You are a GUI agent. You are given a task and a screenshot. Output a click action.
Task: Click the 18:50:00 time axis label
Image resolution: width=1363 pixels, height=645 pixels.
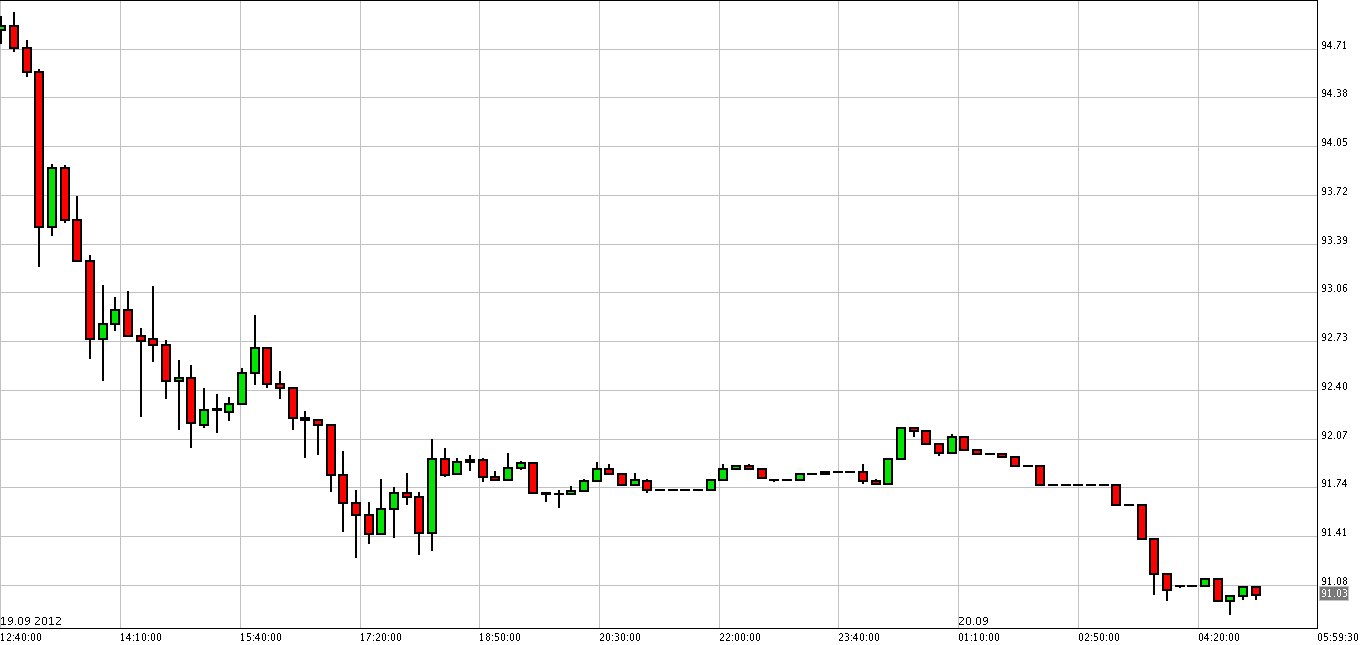click(x=500, y=636)
